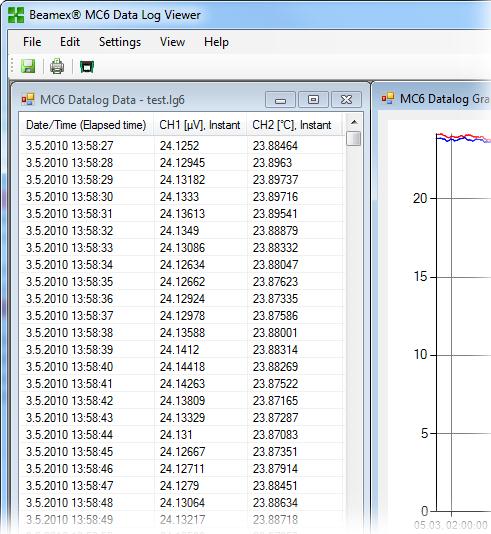The image size is (491, 534).
Task: Click CH1 value 24.12634
Action: pos(183,265)
